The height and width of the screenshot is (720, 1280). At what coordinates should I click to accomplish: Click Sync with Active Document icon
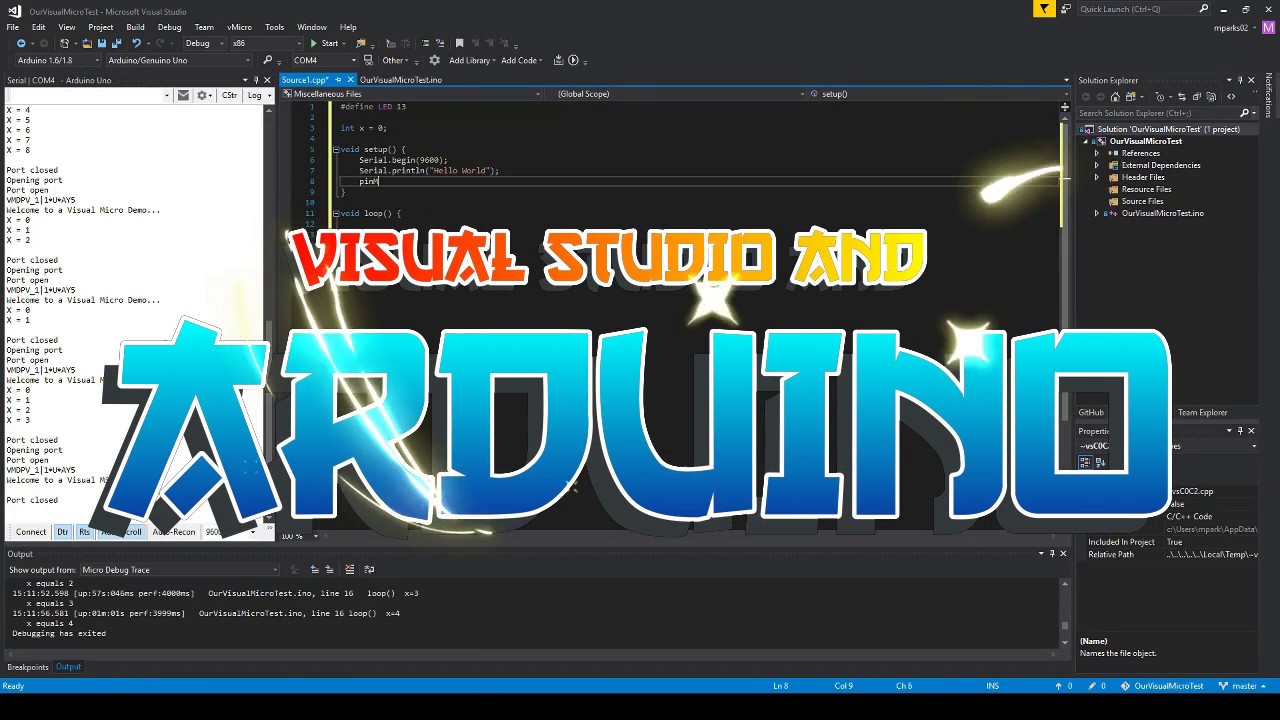(1182, 97)
